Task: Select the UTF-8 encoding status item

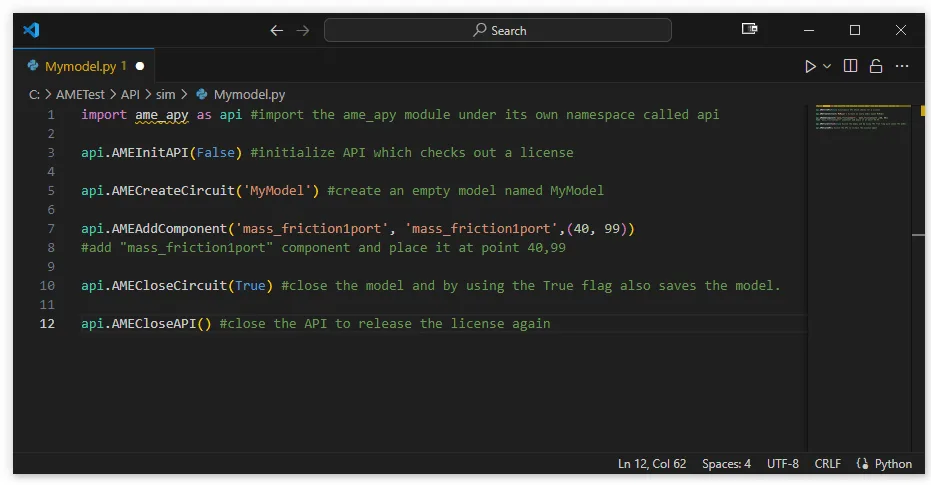Action: coord(783,464)
